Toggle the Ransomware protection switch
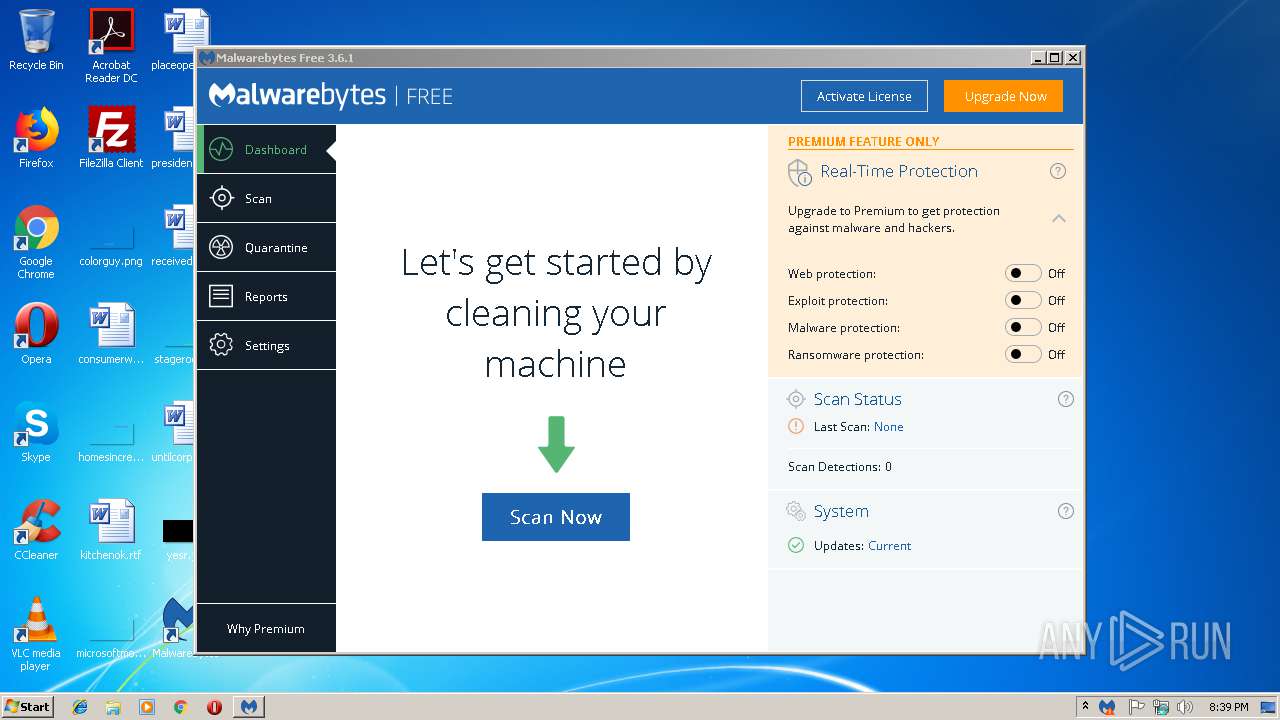The image size is (1280, 720). point(1023,354)
